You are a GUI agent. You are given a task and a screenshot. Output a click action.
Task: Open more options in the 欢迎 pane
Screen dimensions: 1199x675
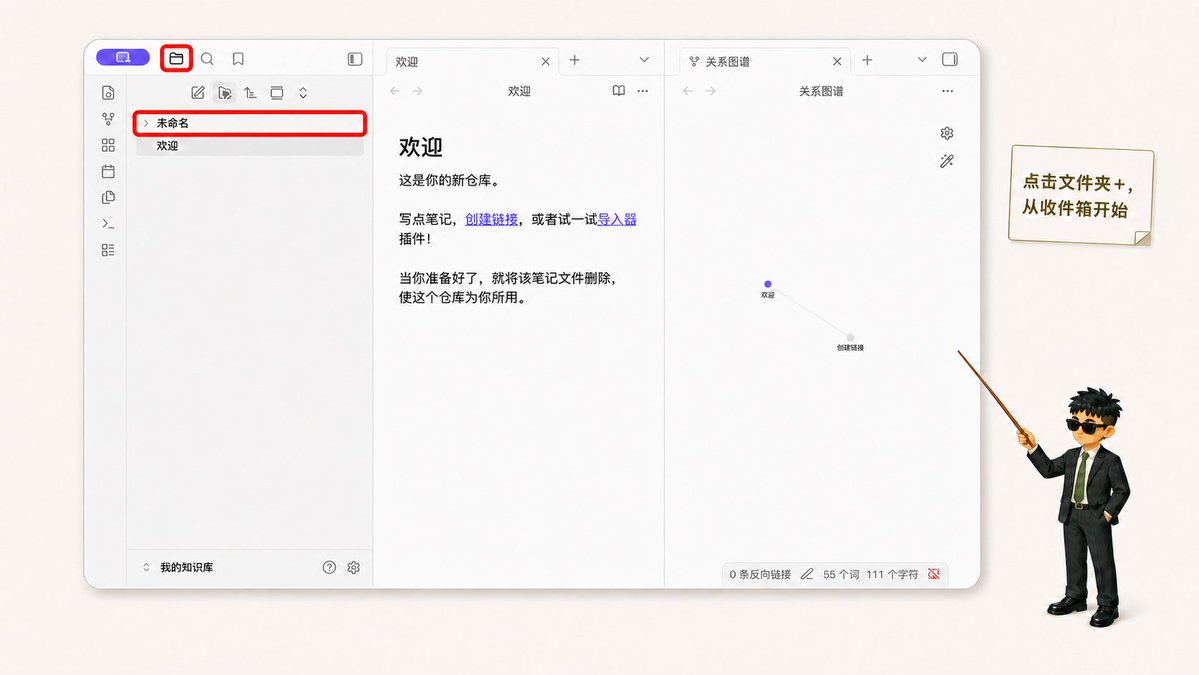tap(642, 91)
